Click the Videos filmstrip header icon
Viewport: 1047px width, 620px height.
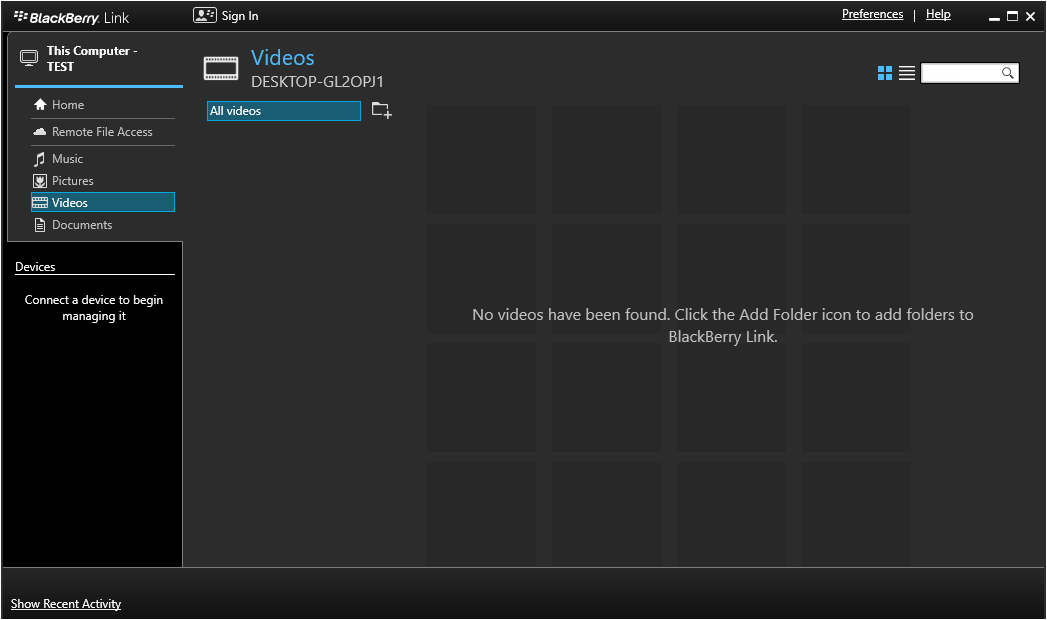pos(221,68)
